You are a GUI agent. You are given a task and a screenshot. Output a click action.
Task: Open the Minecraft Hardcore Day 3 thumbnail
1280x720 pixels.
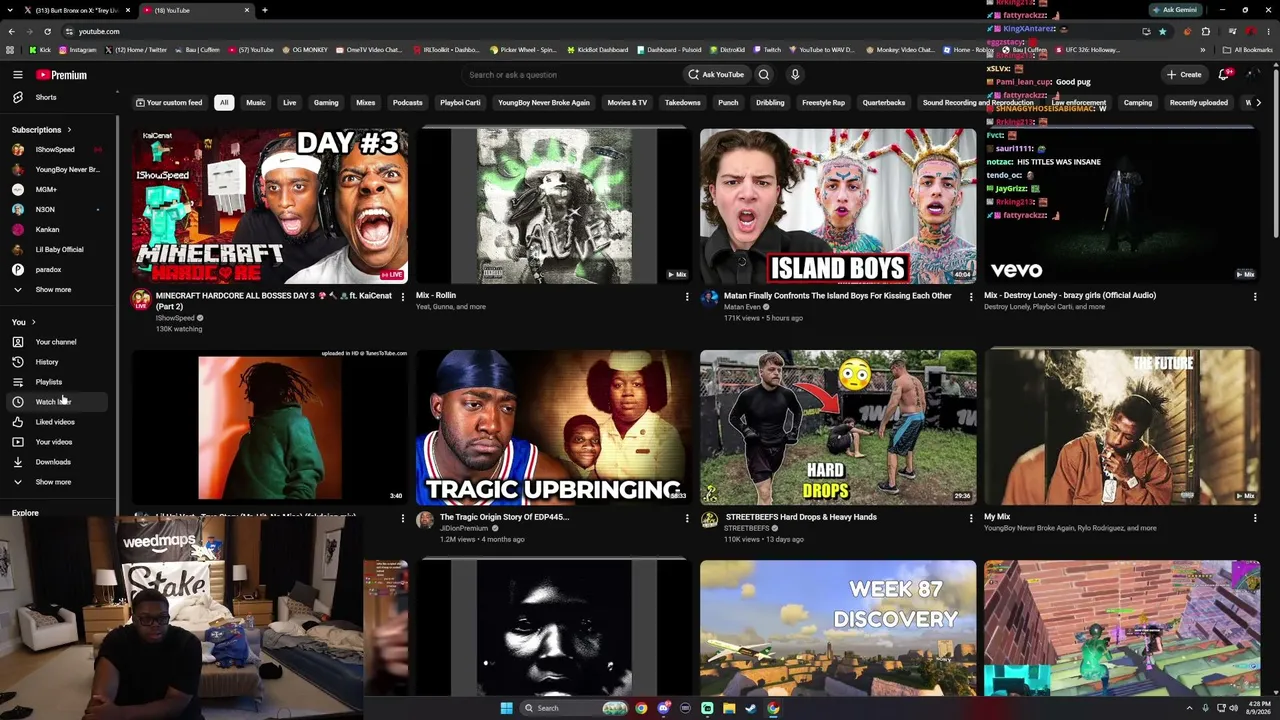270,206
